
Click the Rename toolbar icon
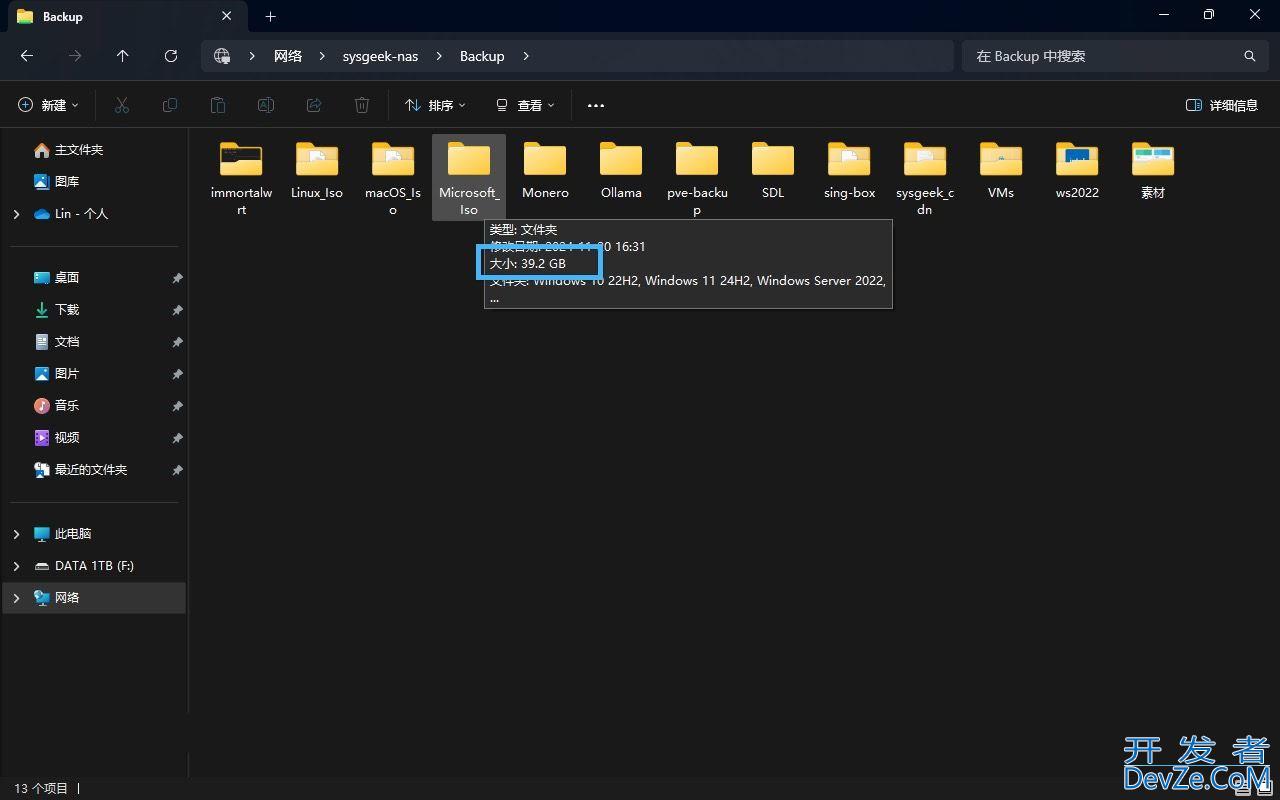[266, 105]
